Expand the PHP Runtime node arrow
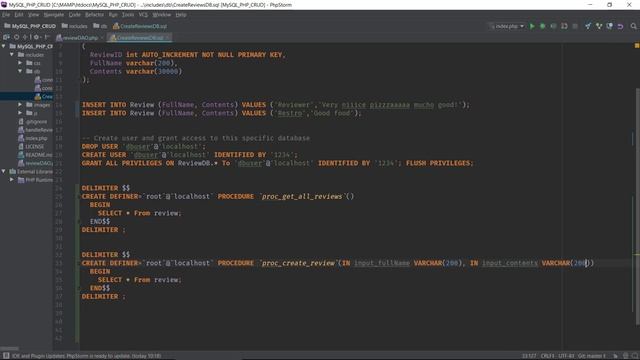The height and width of the screenshot is (360, 640). tap(12, 180)
